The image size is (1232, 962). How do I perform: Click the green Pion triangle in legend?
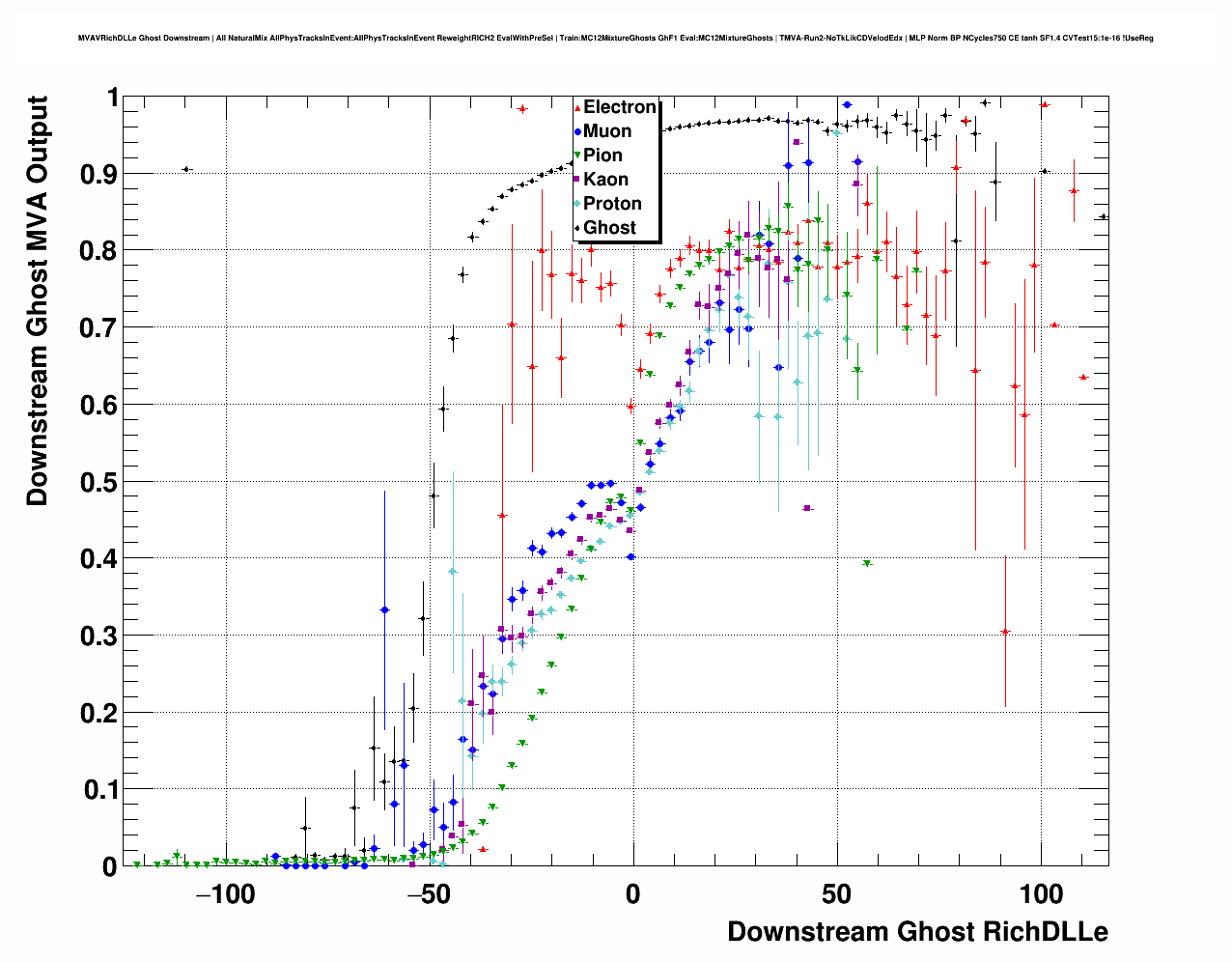(577, 156)
